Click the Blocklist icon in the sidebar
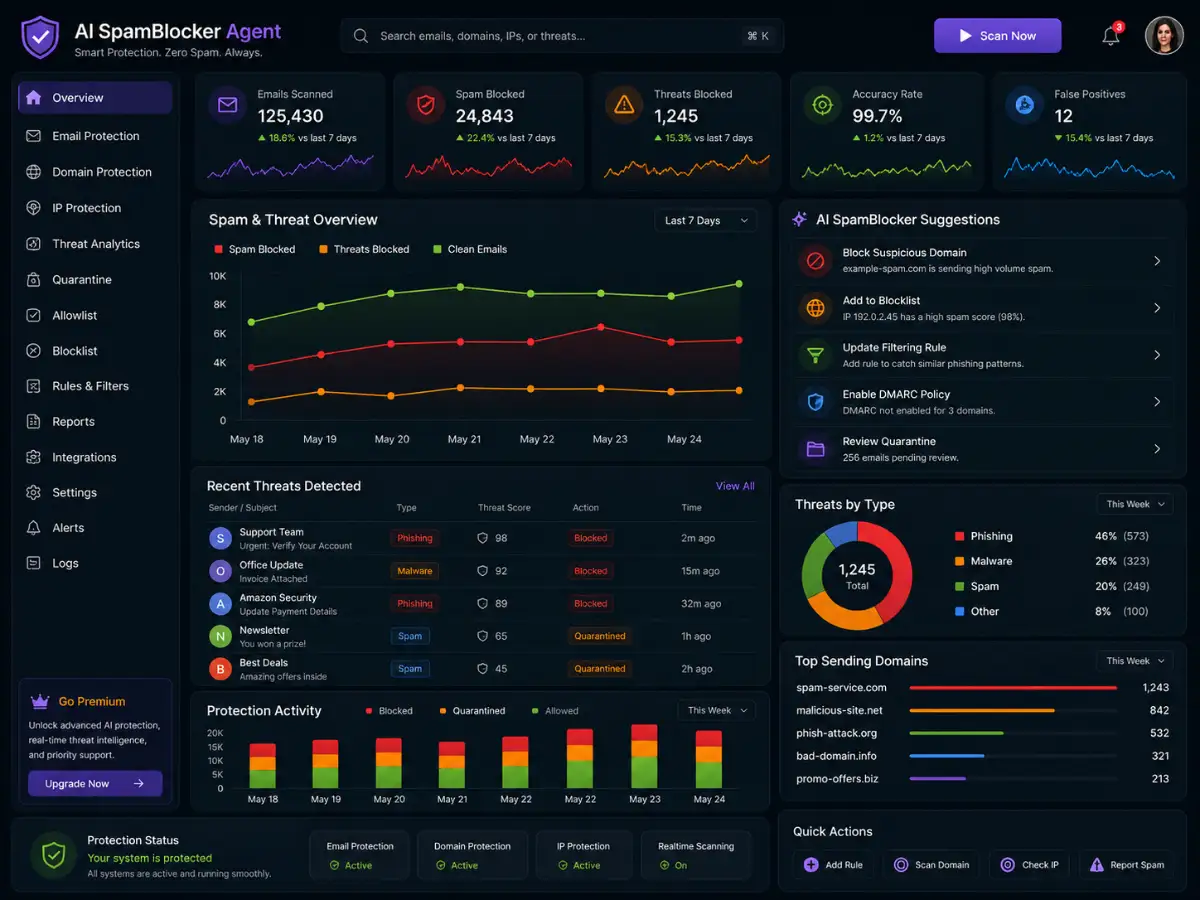Viewport: 1200px width, 900px height. tap(33, 351)
